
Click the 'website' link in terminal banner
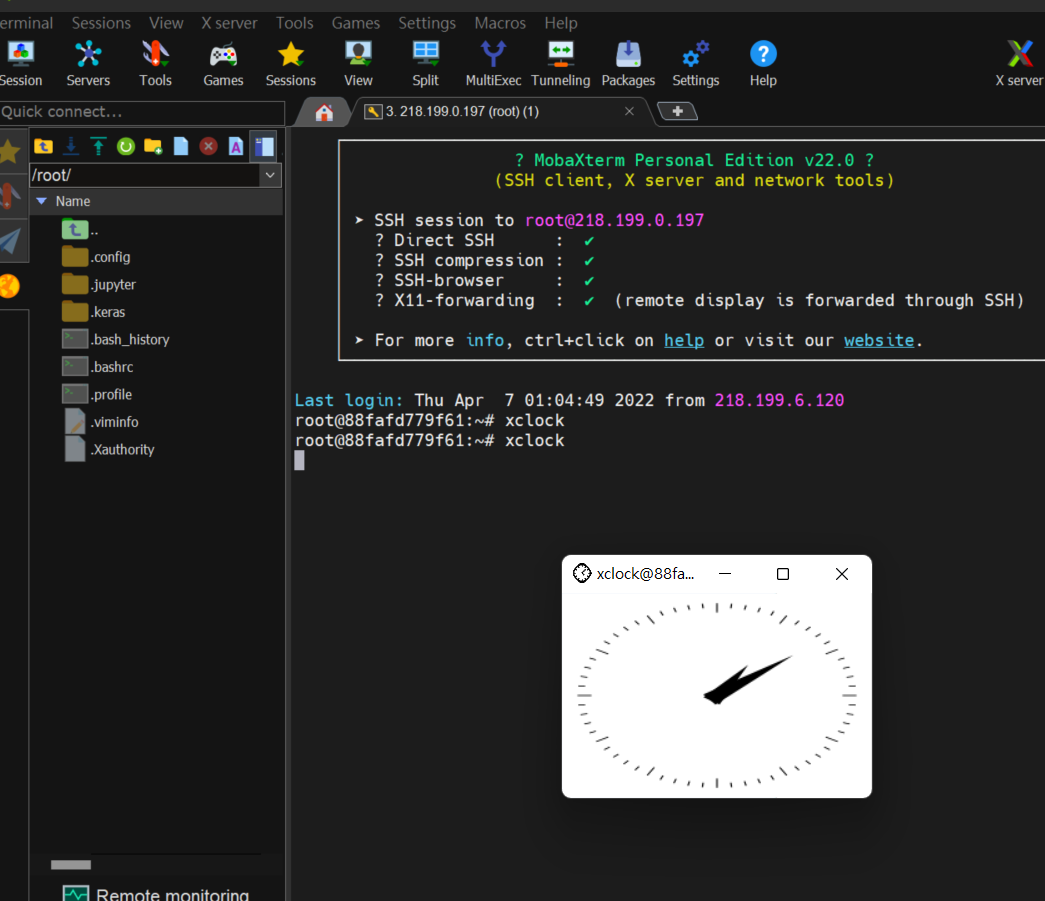pyautogui.click(x=879, y=341)
